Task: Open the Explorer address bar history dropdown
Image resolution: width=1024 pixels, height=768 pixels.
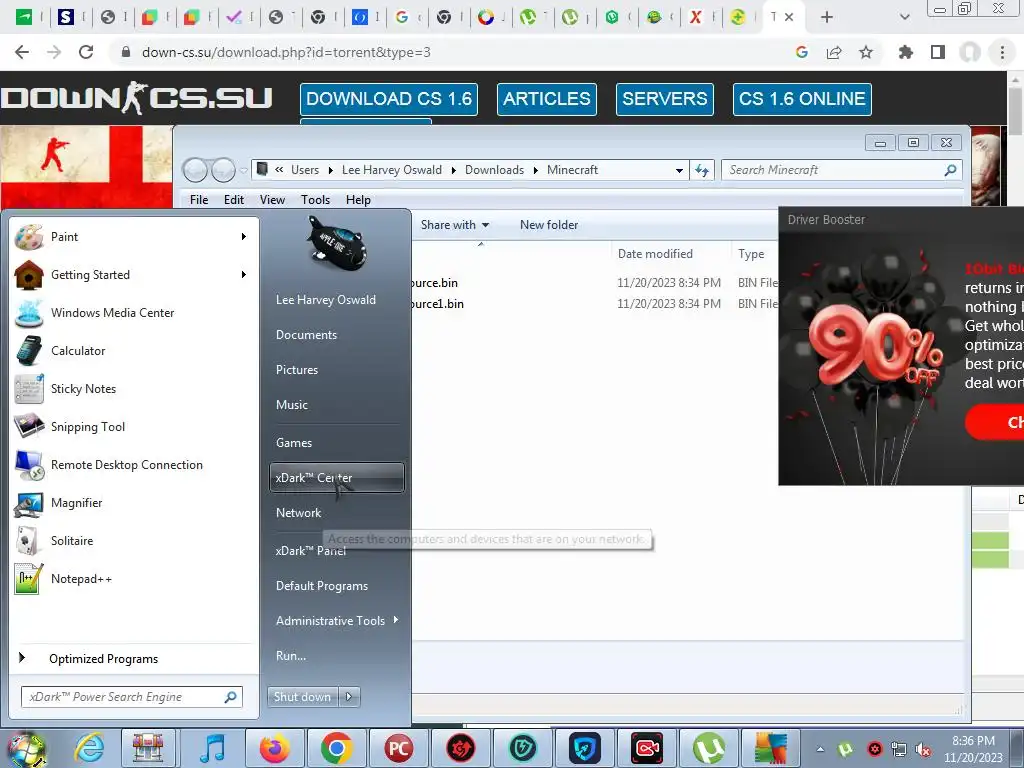Action: point(679,170)
